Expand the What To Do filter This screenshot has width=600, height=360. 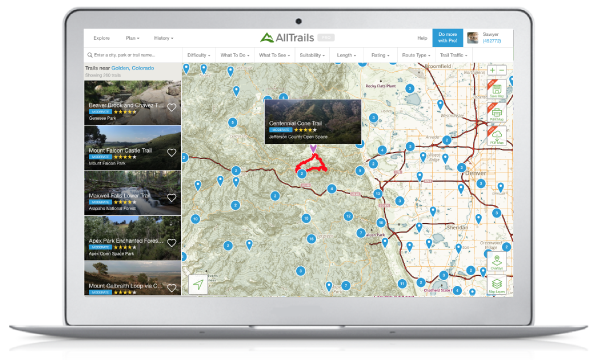pos(235,55)
